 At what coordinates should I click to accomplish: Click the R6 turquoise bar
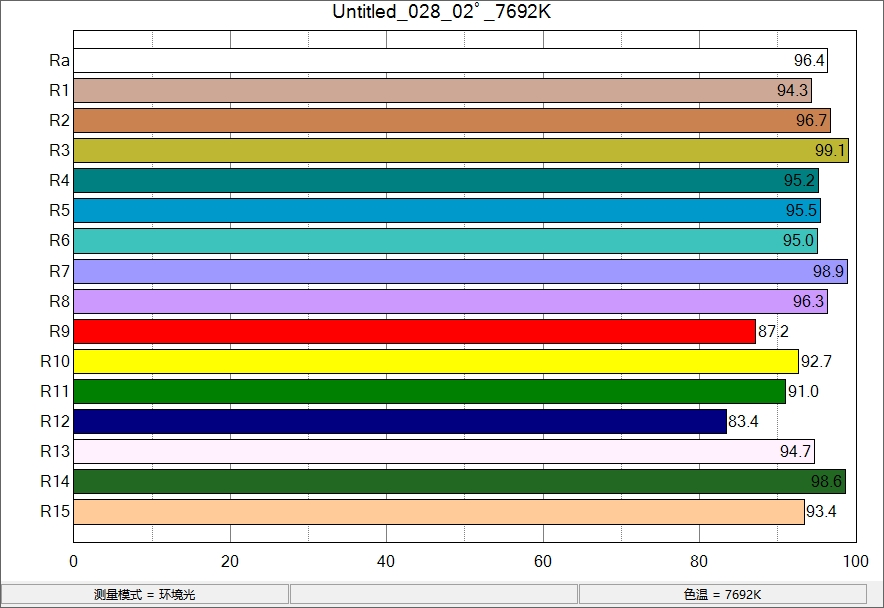(445, 241)
